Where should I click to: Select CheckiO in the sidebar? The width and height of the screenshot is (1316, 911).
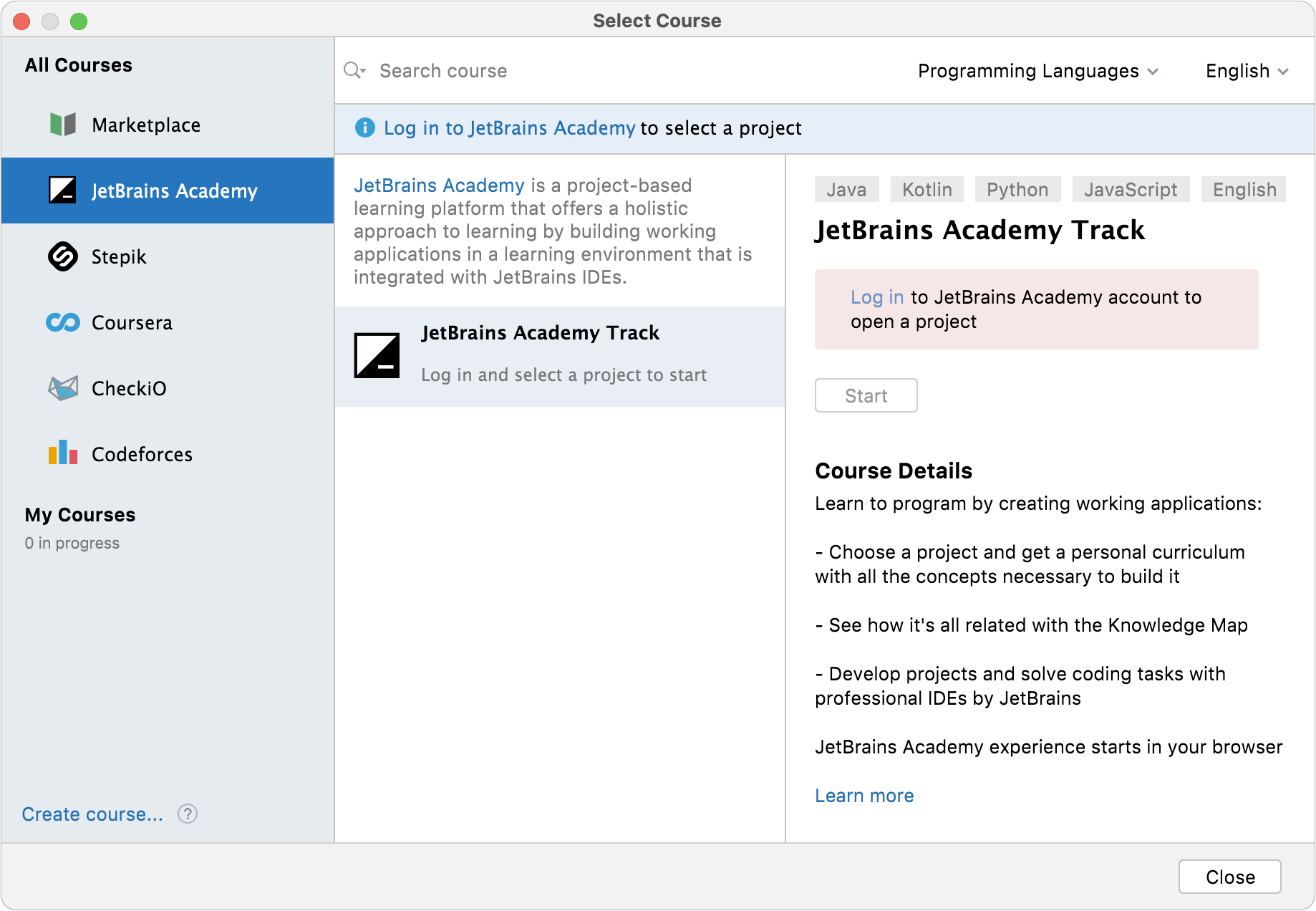click(168, 388)
